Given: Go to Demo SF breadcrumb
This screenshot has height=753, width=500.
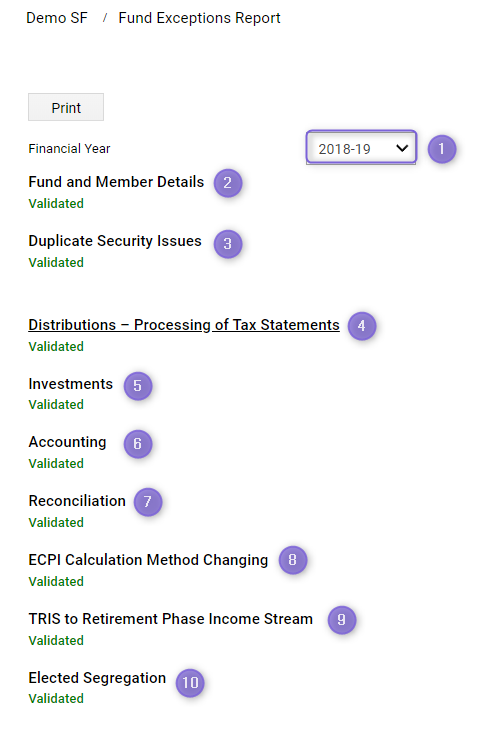Looking at the screenshot, I should pyautogui.click(x=57, y=18).
